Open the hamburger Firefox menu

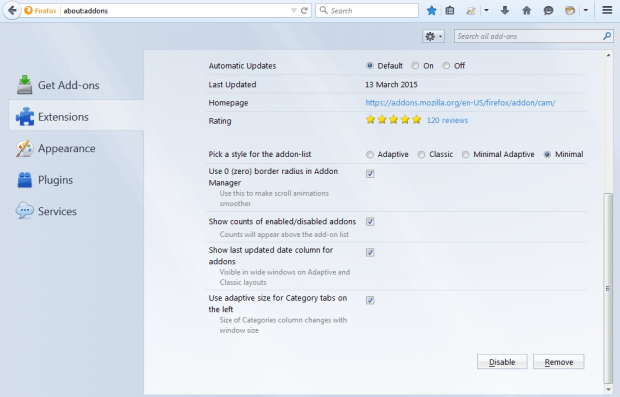coord(607,10)
